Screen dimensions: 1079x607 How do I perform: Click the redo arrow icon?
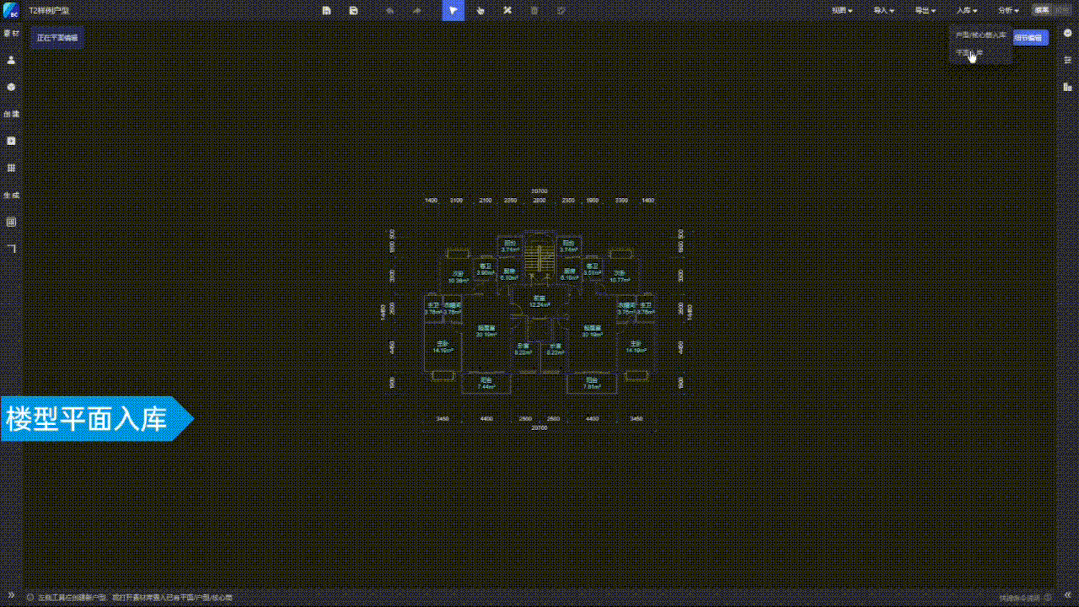417,10
